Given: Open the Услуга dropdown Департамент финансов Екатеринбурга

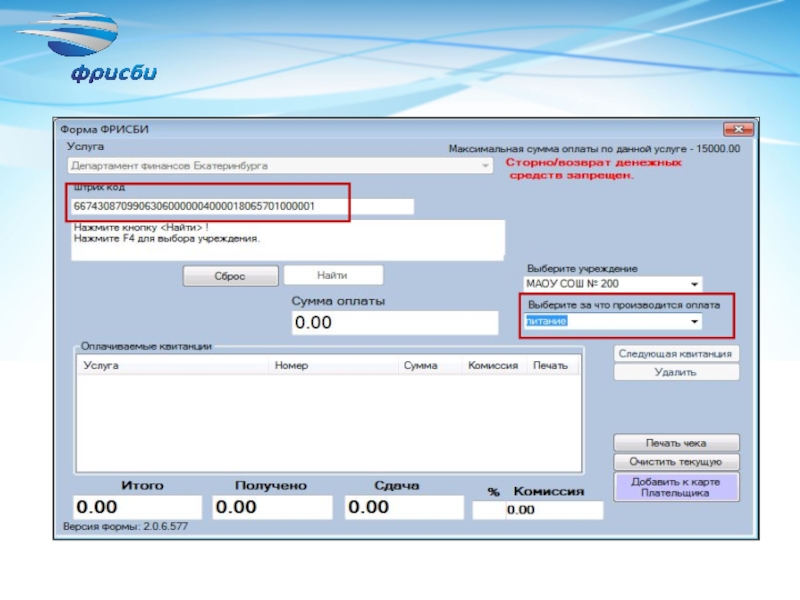Looking at the screenshot, I should click(x=280, y=166).
